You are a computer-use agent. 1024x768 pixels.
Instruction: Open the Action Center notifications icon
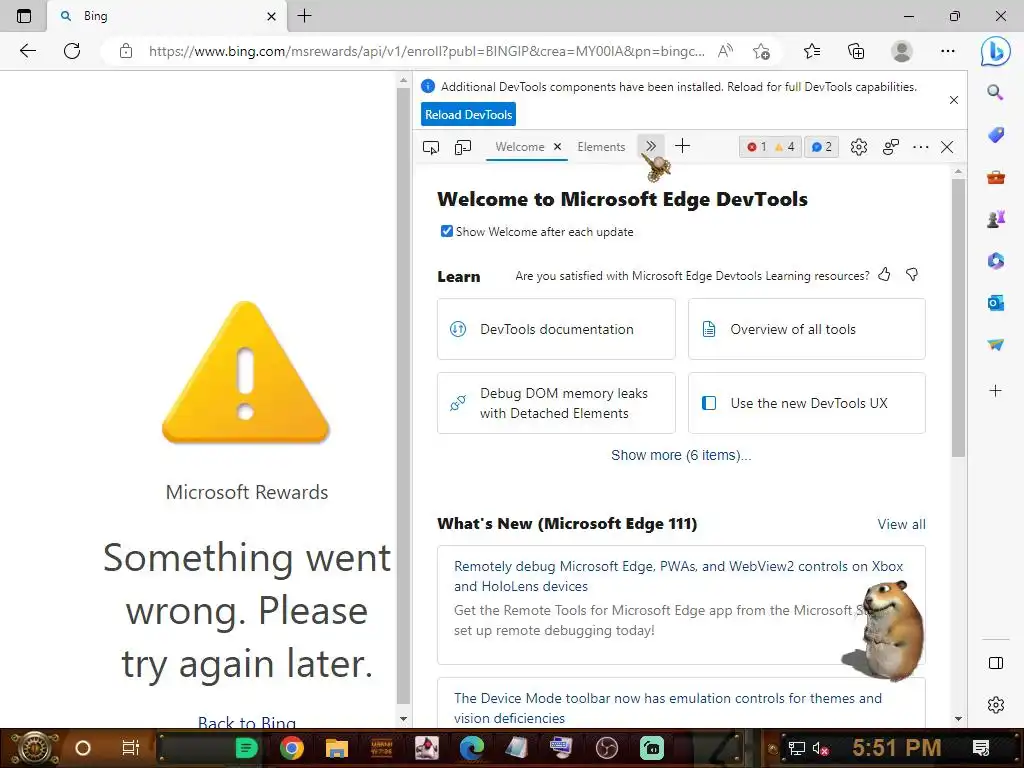point(980,748)
